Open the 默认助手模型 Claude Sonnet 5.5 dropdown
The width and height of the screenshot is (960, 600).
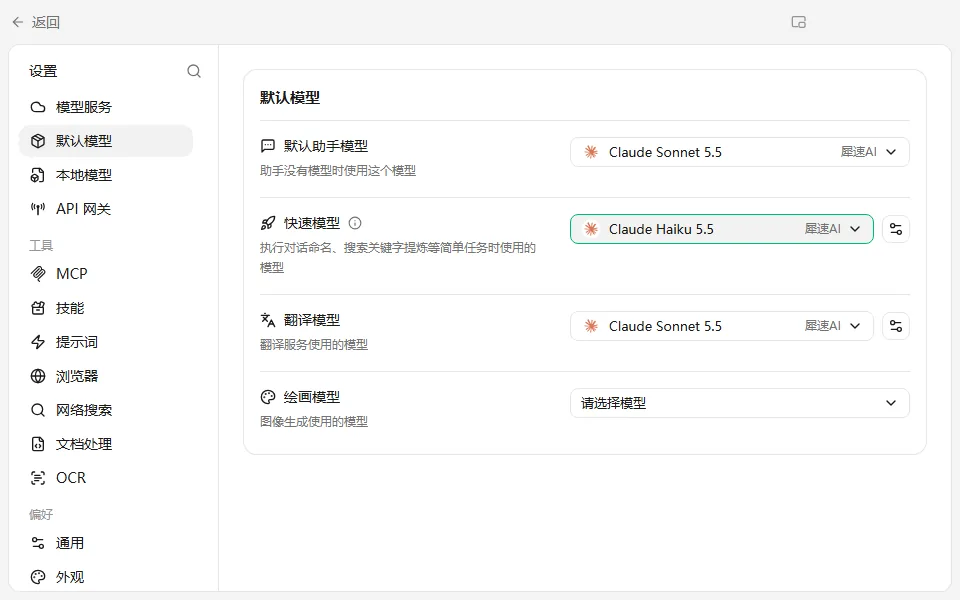tap(740, 152)
